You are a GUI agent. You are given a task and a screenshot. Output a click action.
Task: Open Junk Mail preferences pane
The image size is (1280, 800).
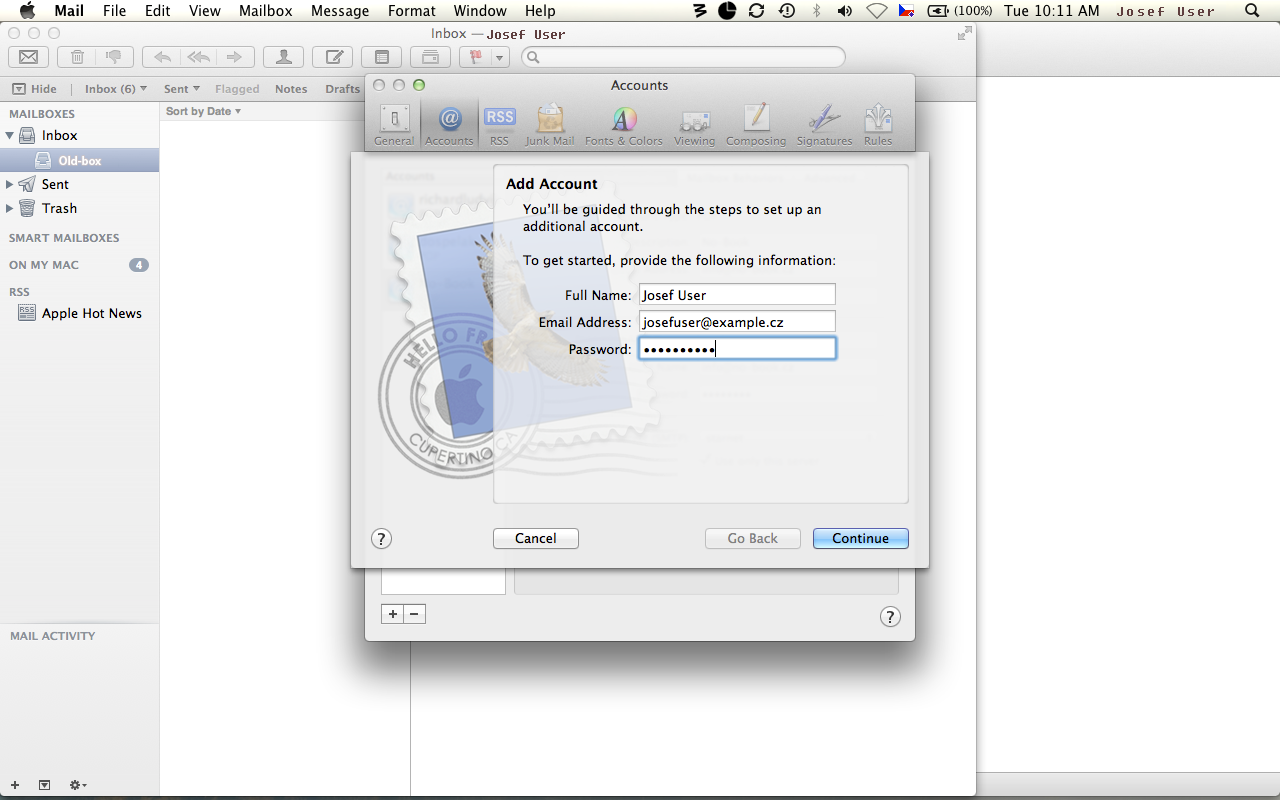click(550, 125)
